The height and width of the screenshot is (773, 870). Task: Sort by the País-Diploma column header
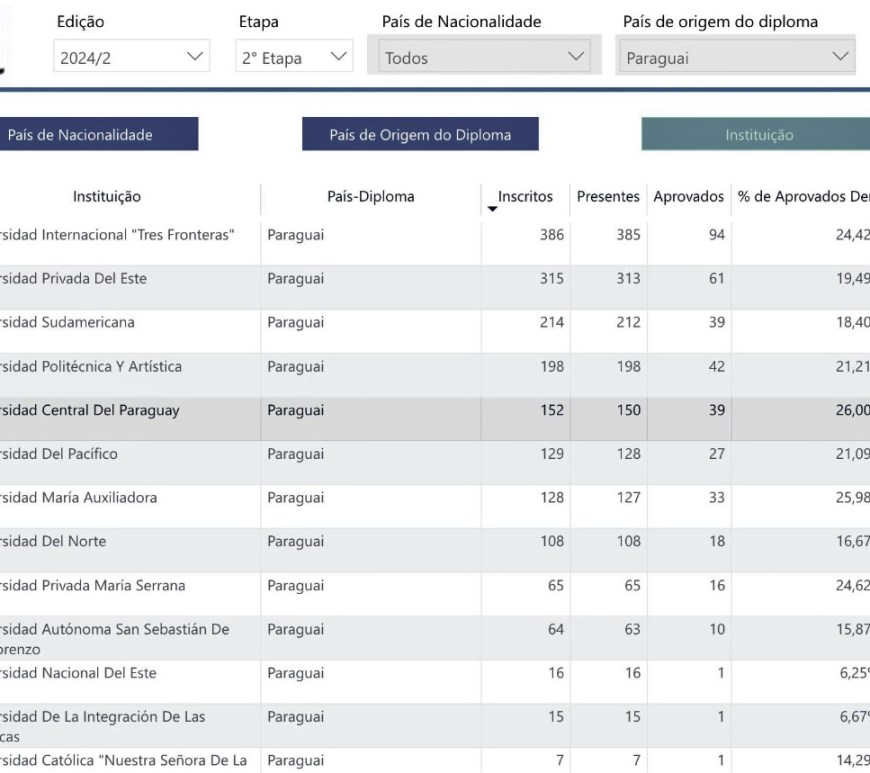tap(370, 197)
